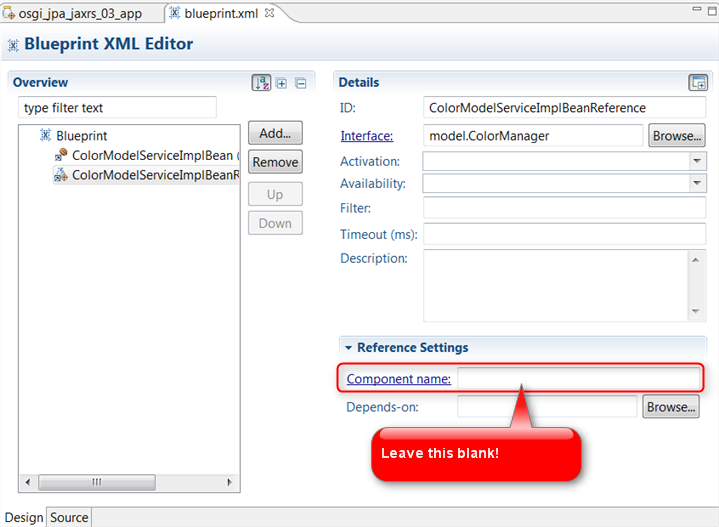The width and height of the screenshot is (719, 527).
Task: Close the blueprint.xml editor tab
Action: 269,13
